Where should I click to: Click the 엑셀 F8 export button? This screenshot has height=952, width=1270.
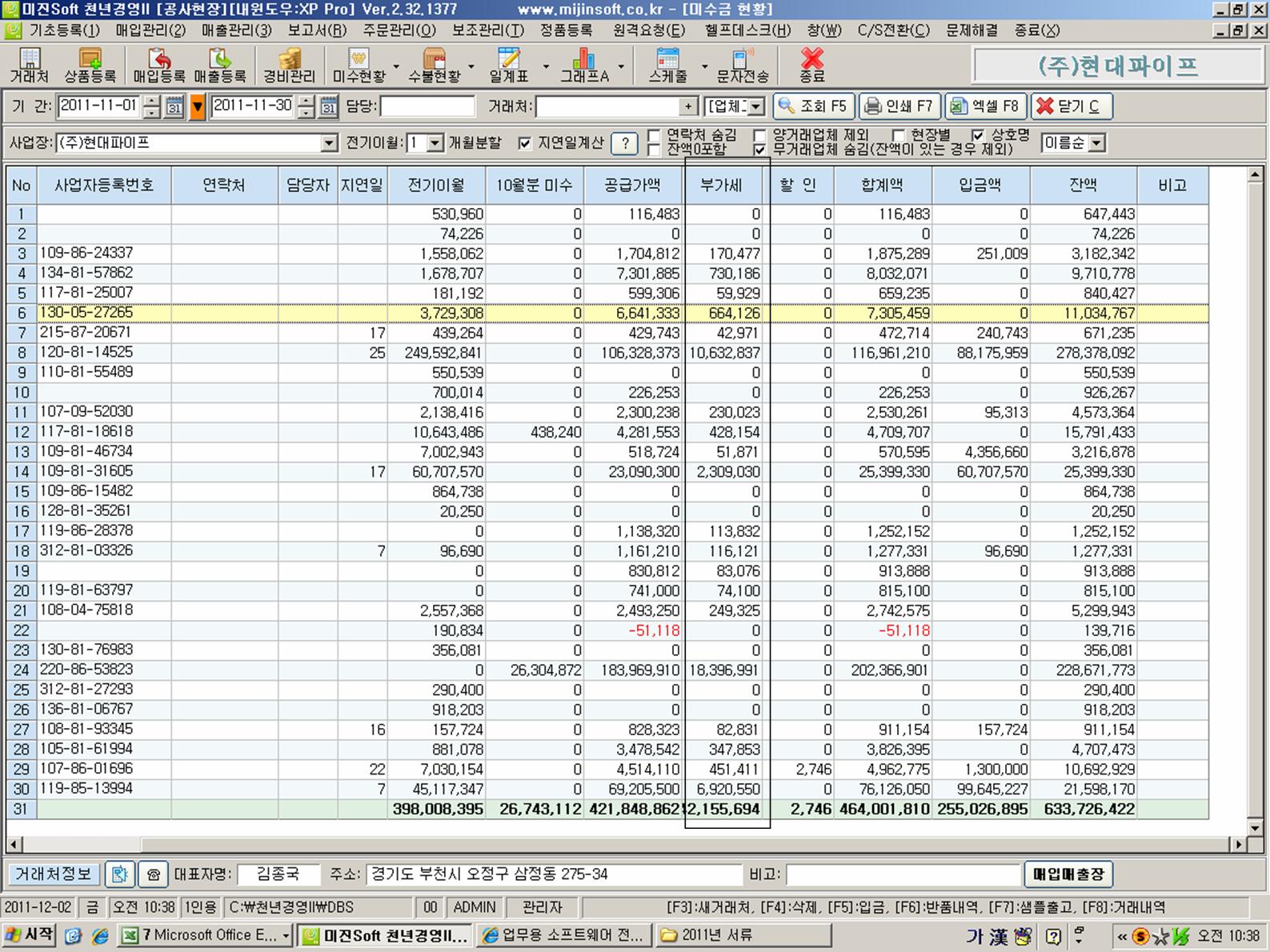pos(985,106)
